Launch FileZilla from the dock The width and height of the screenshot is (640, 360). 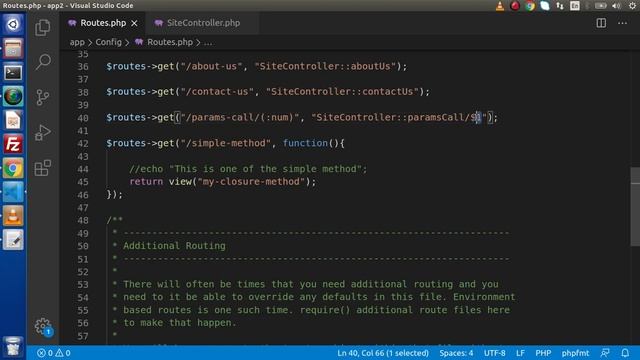click(x=13, y=144)
